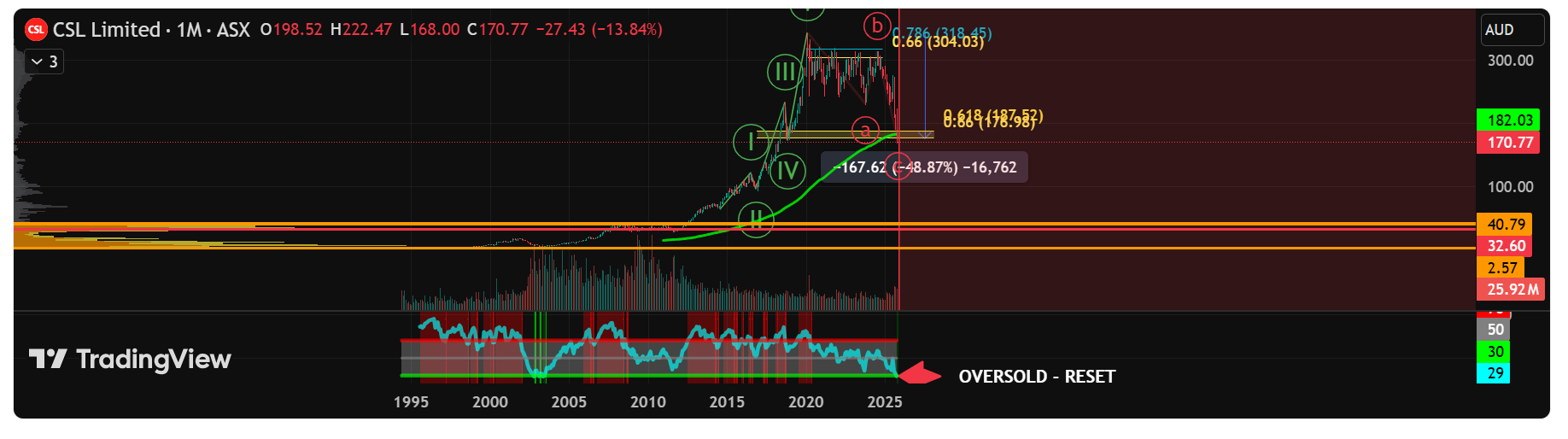The width and height of the screenshot is (1568, 439).
Task: Click the orange 40.79 price axis label
Action: (x=1506, y=225)
